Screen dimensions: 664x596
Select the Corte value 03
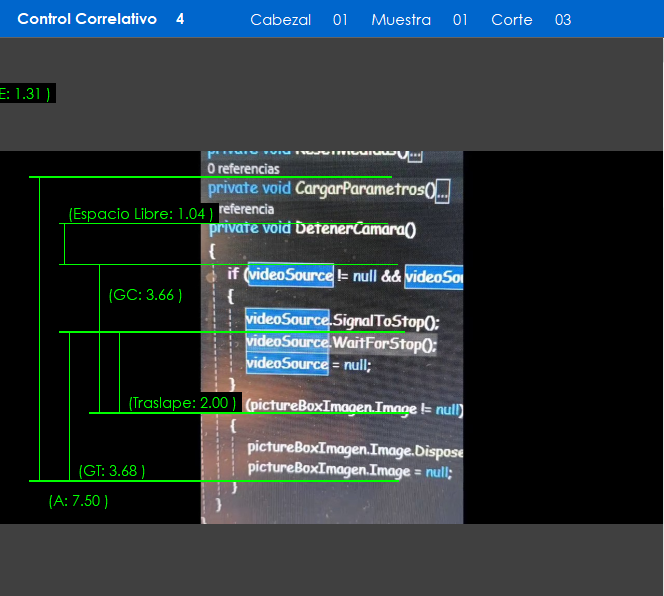point(563,20)
